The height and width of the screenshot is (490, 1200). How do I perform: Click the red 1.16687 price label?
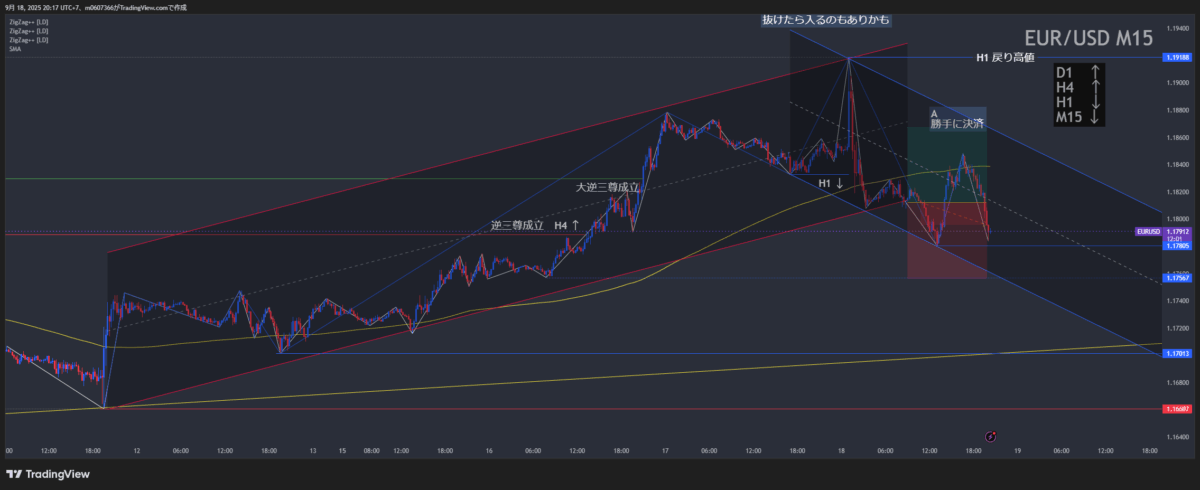point(1177,408)
